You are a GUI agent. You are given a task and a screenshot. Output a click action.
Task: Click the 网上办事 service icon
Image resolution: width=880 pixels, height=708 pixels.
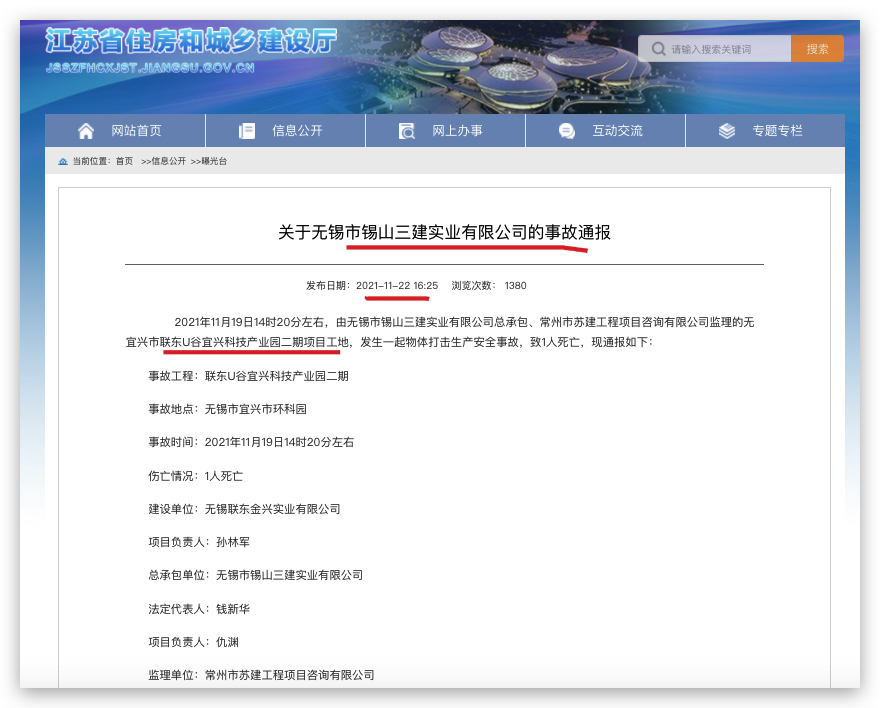point(407,131)
